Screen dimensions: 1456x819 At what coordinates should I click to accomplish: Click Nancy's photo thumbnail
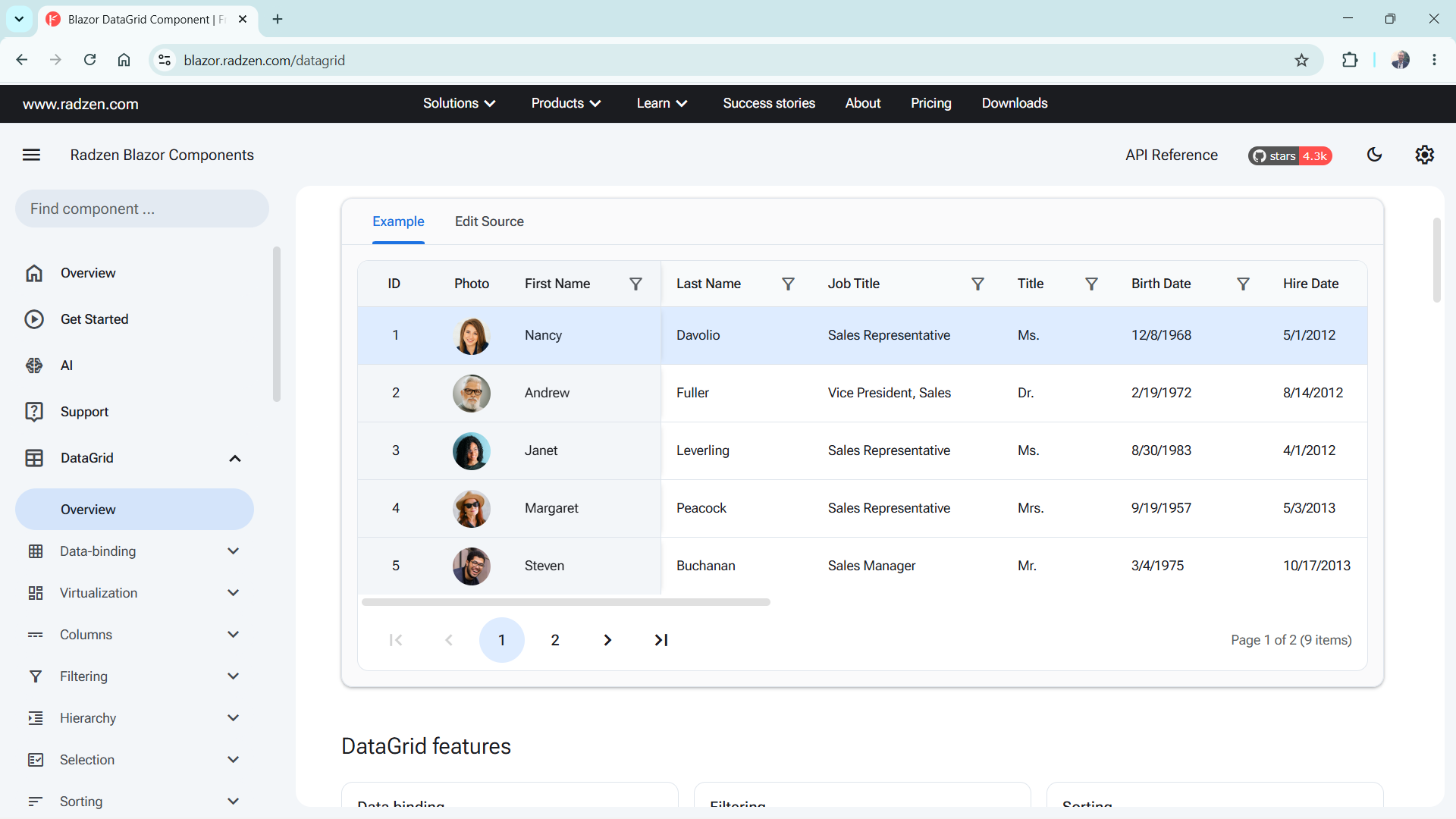pos(472,336)
